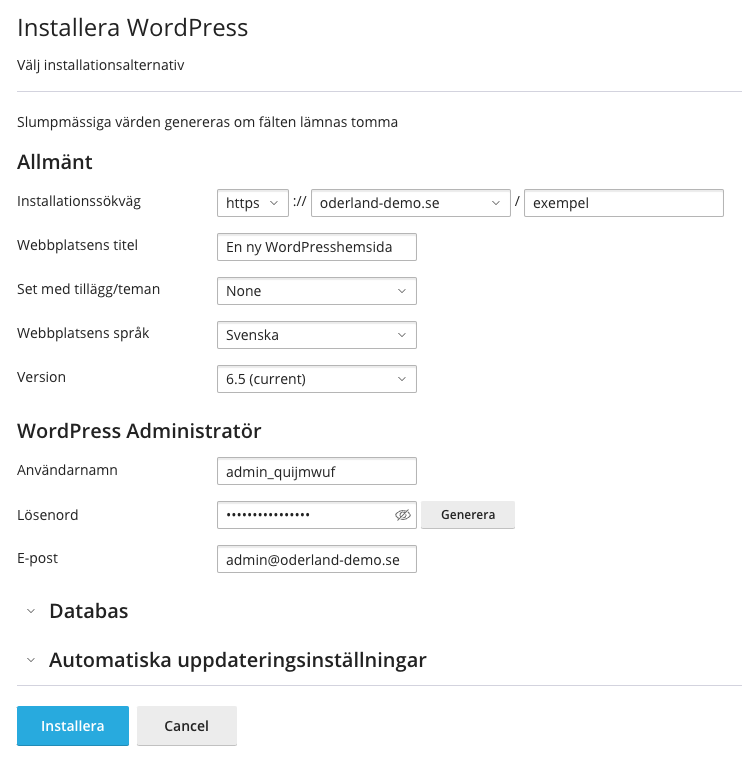Toggle password visibility eye icon
Screen dimensions: 742x761
coord(403,515)
